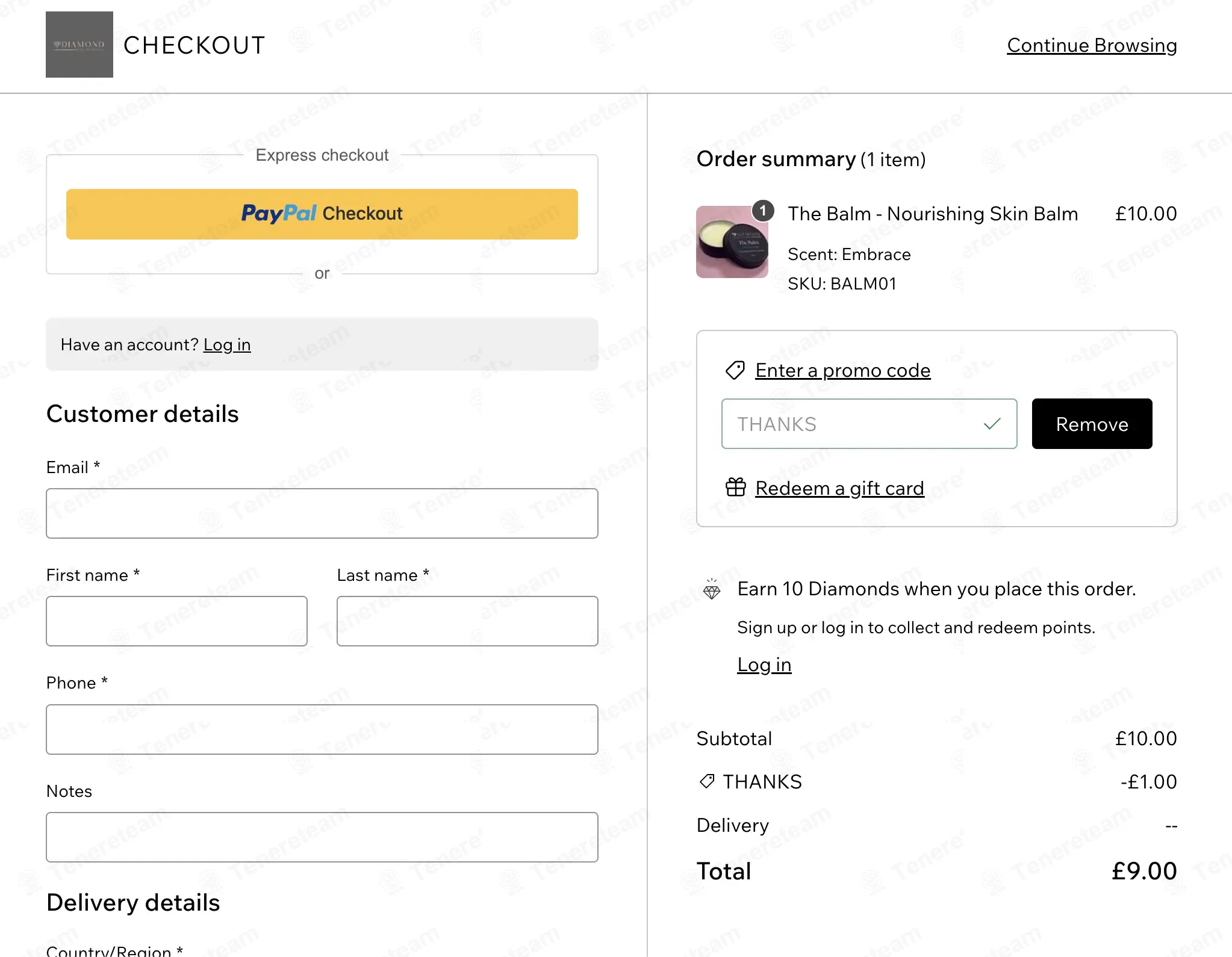The height and width of the screenshot is (957, 1232).
Task: Remove the THANKS promo code
Action: coord(1092,424)
